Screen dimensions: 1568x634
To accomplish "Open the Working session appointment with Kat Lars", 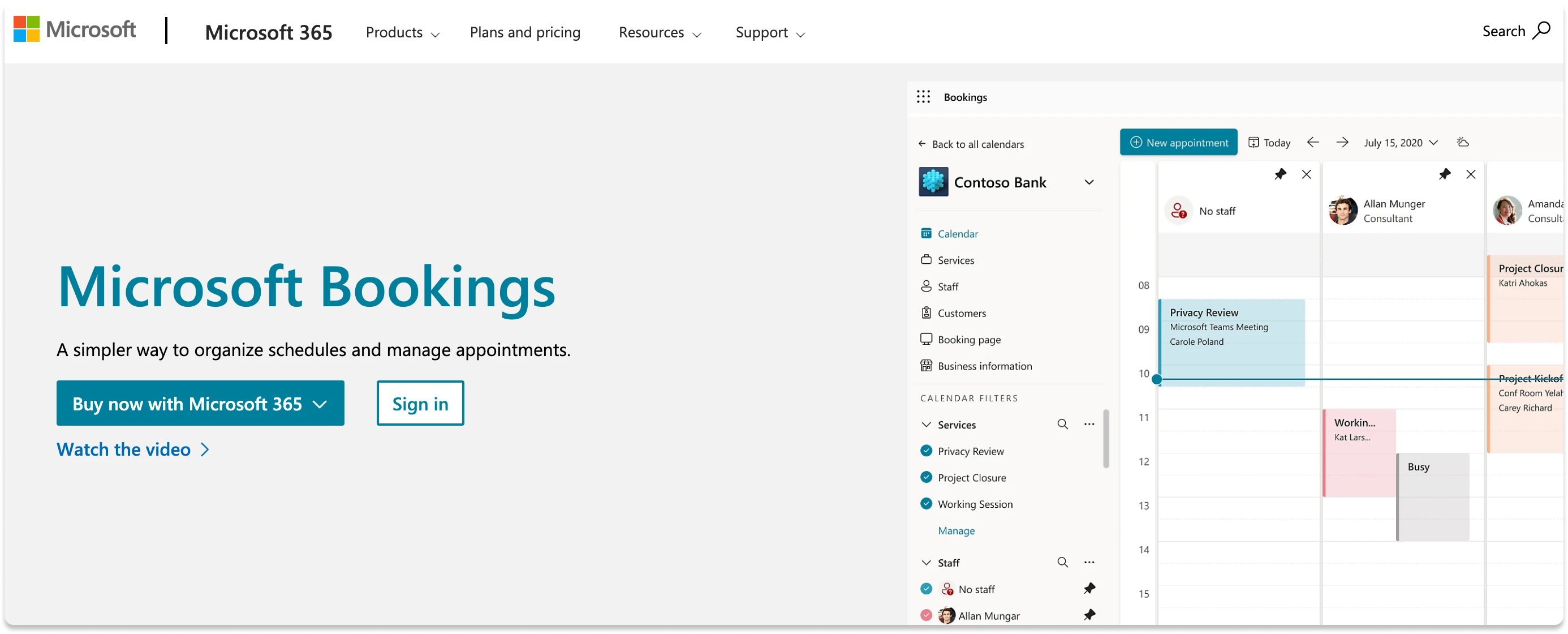I will coord(1359,453).
